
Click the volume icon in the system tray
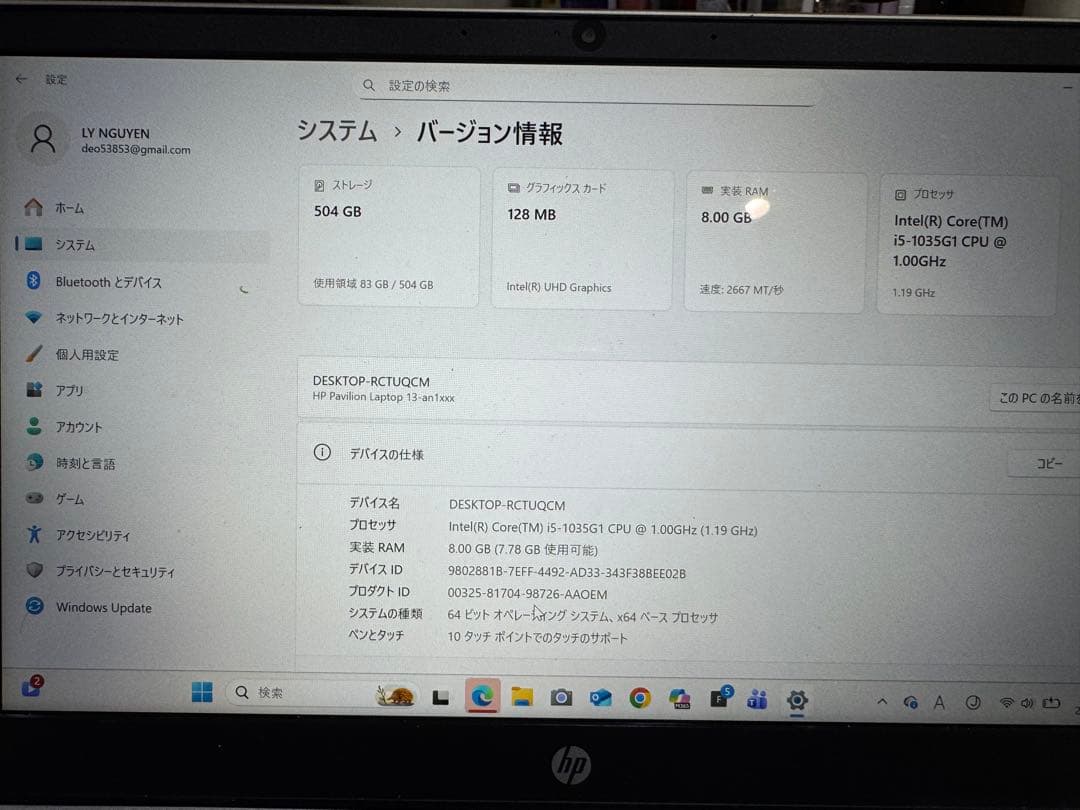click(1029, 702)
